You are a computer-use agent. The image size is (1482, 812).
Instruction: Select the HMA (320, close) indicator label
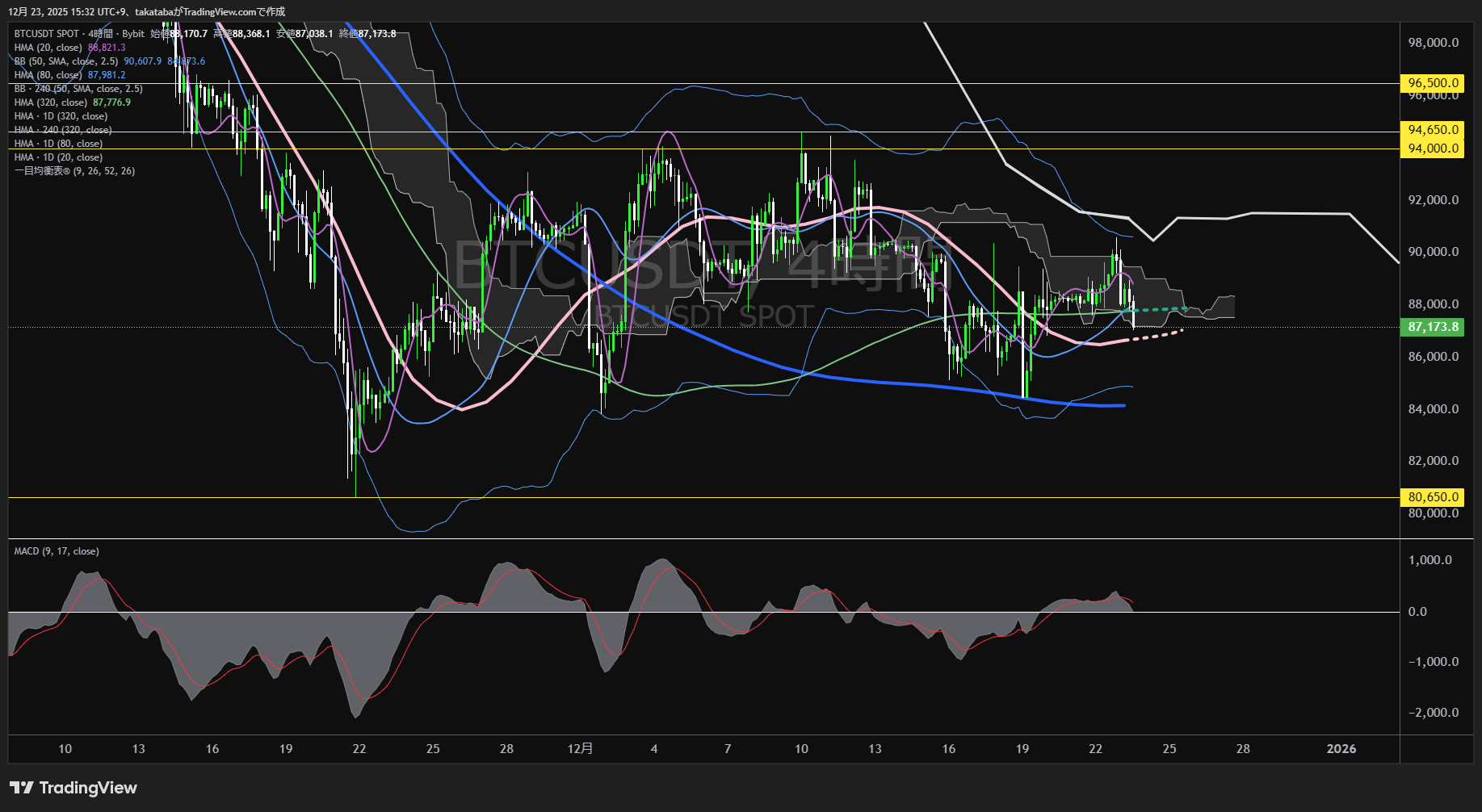pos(51,103)
